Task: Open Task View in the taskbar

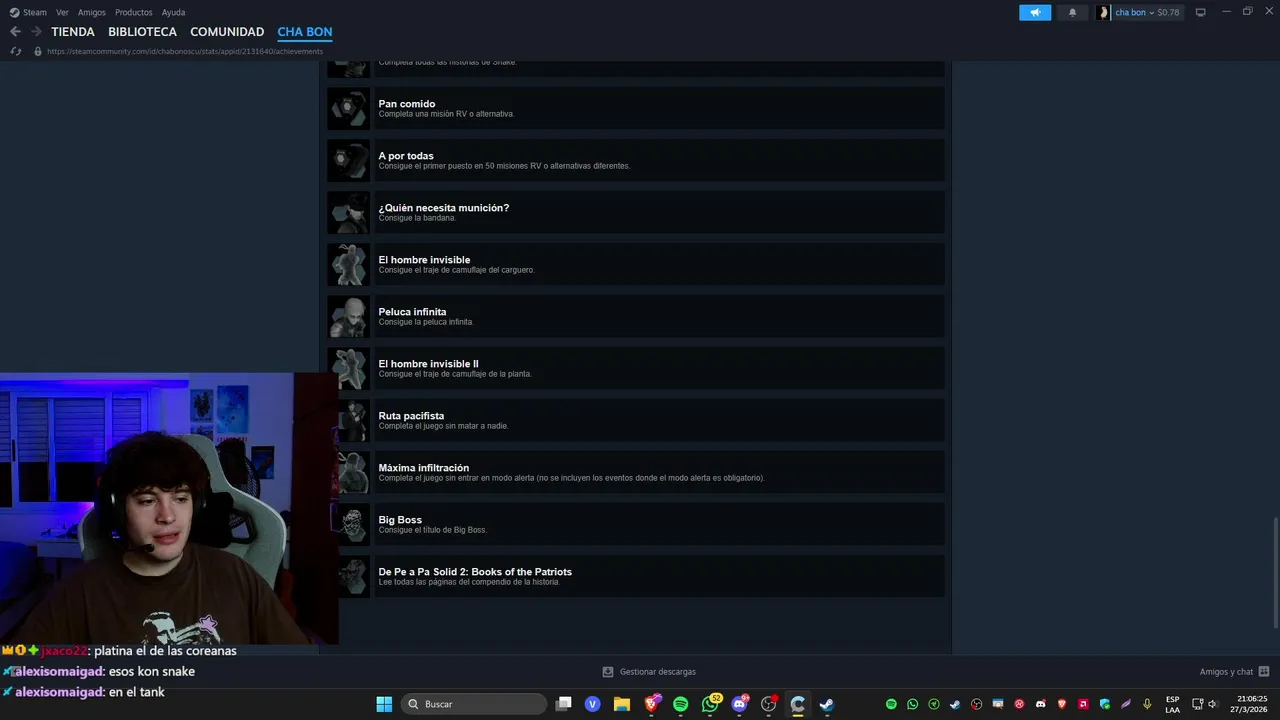Action: [564, 704]
